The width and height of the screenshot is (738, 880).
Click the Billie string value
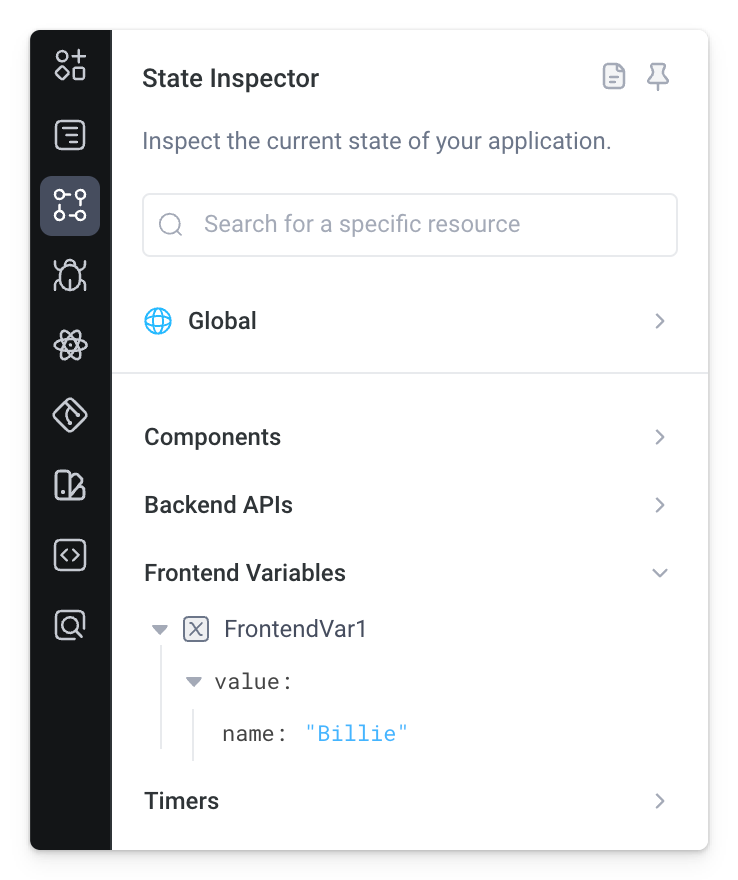(x=356, y=733)
